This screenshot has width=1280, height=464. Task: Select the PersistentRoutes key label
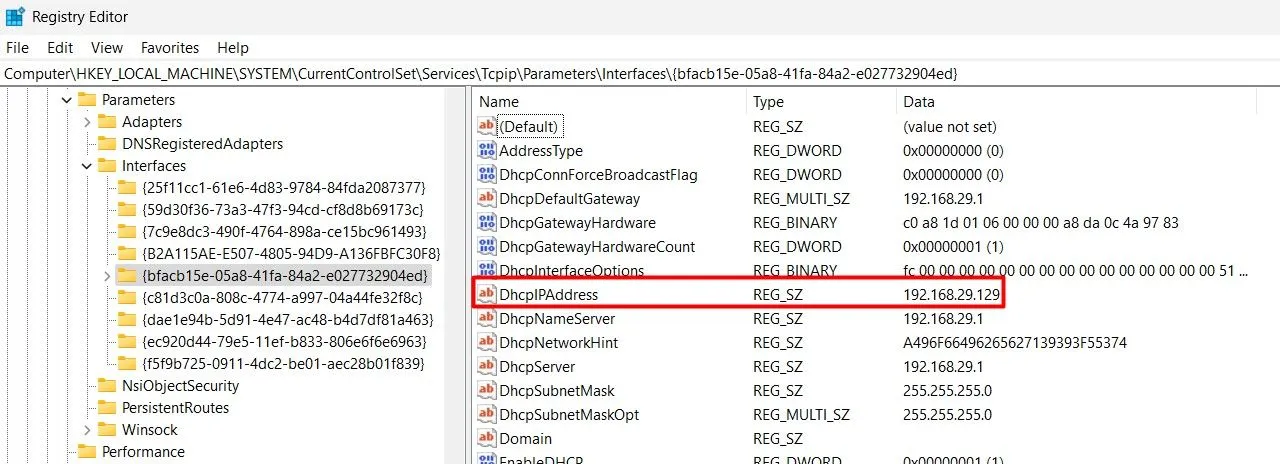175,408
